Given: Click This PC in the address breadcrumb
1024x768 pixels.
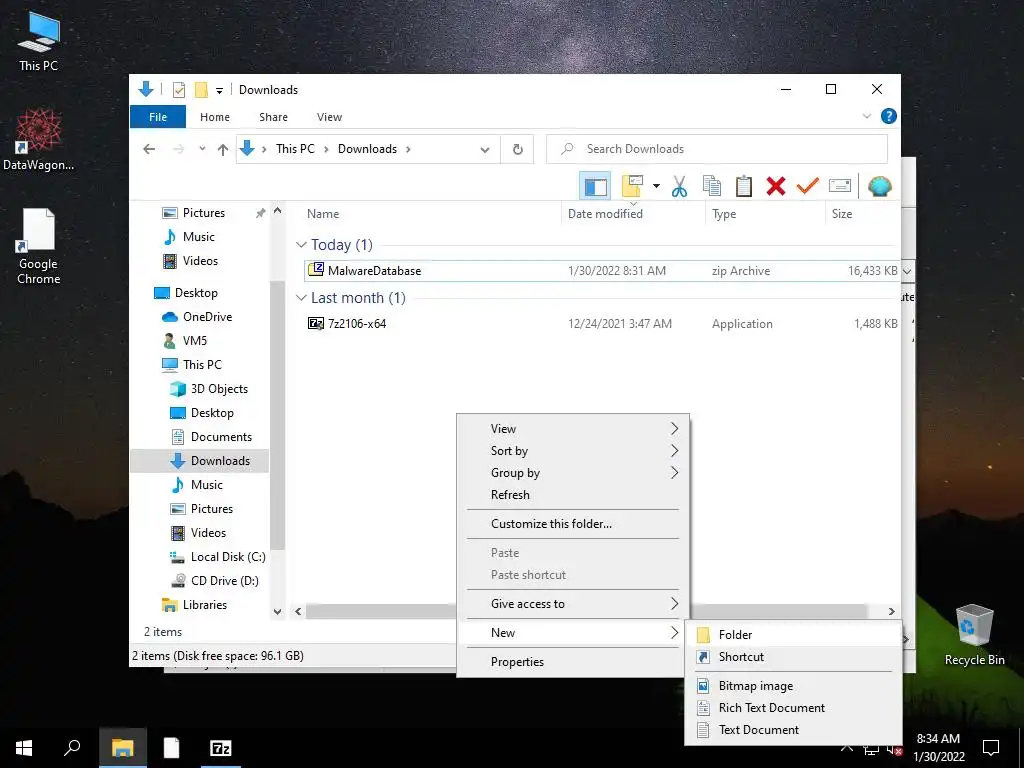Looking at the screenshot, I should pos(295,149).
